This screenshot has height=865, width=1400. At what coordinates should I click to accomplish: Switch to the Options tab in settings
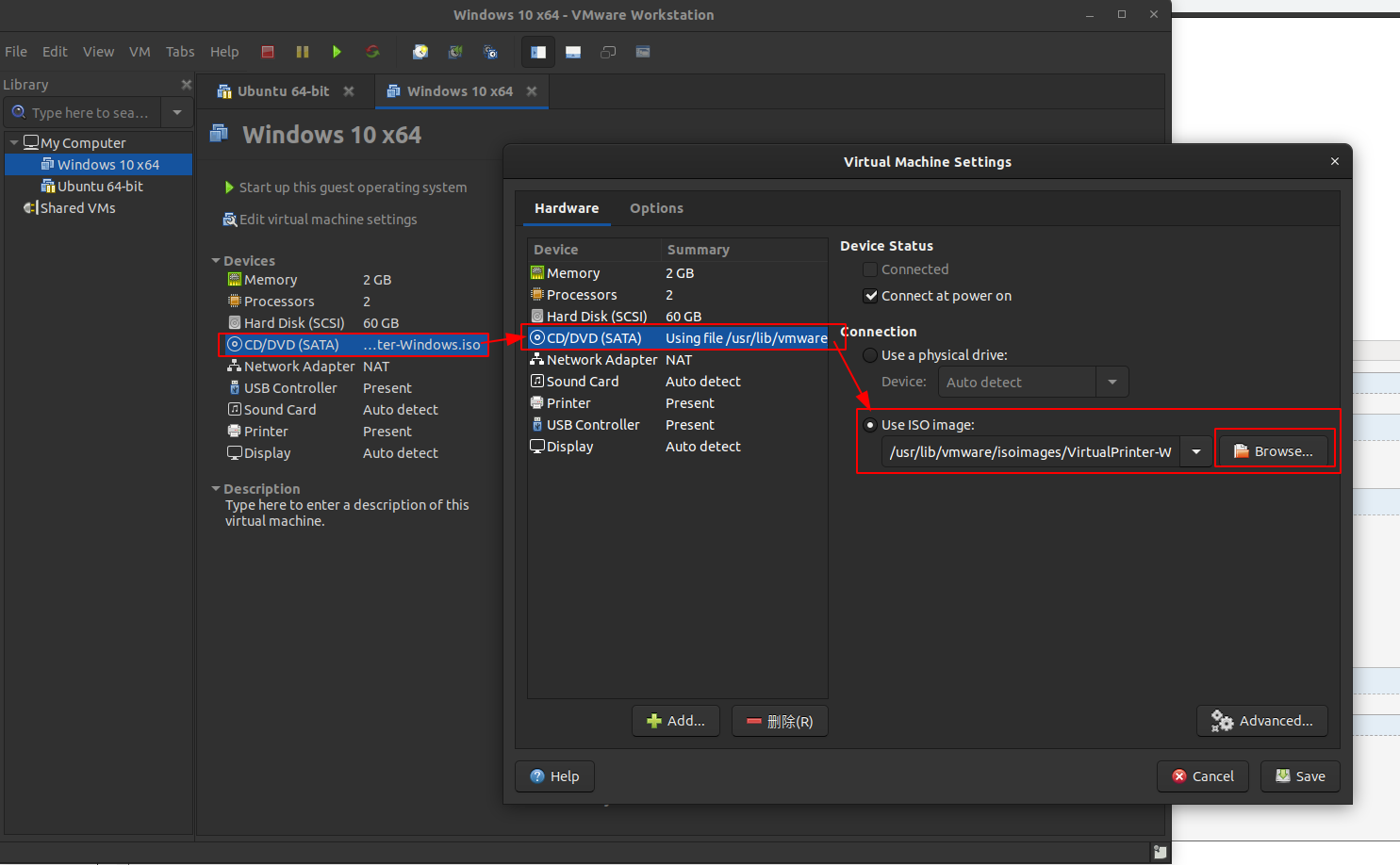click(x=657, y=208)
